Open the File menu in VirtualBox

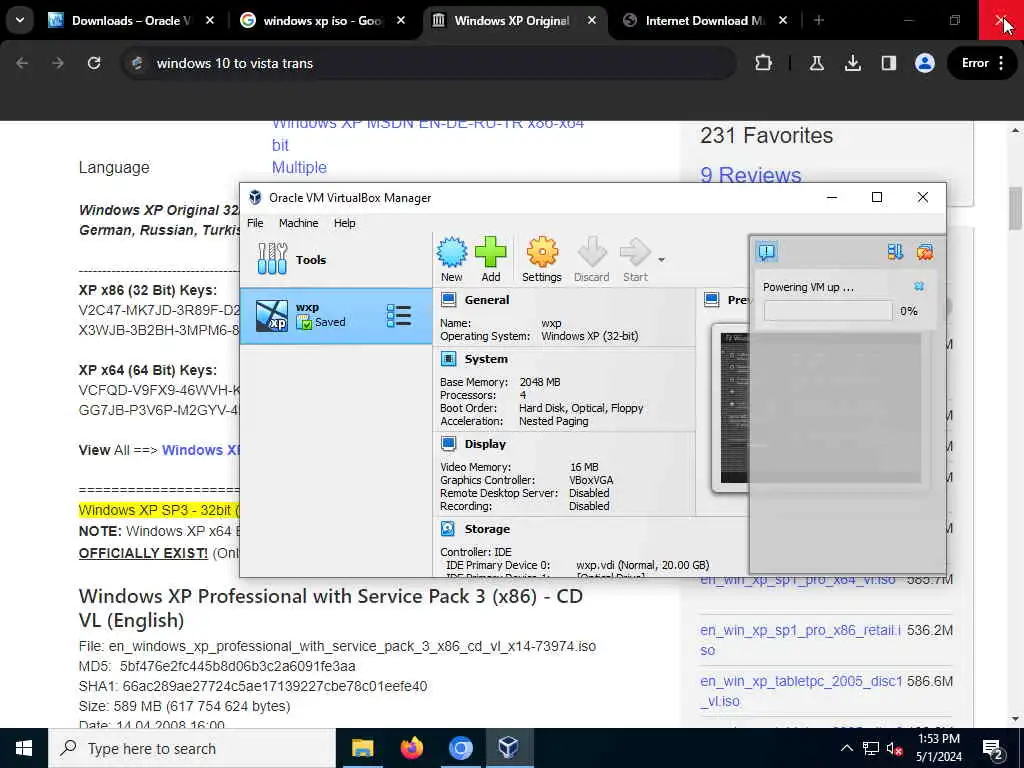[255, 223]
